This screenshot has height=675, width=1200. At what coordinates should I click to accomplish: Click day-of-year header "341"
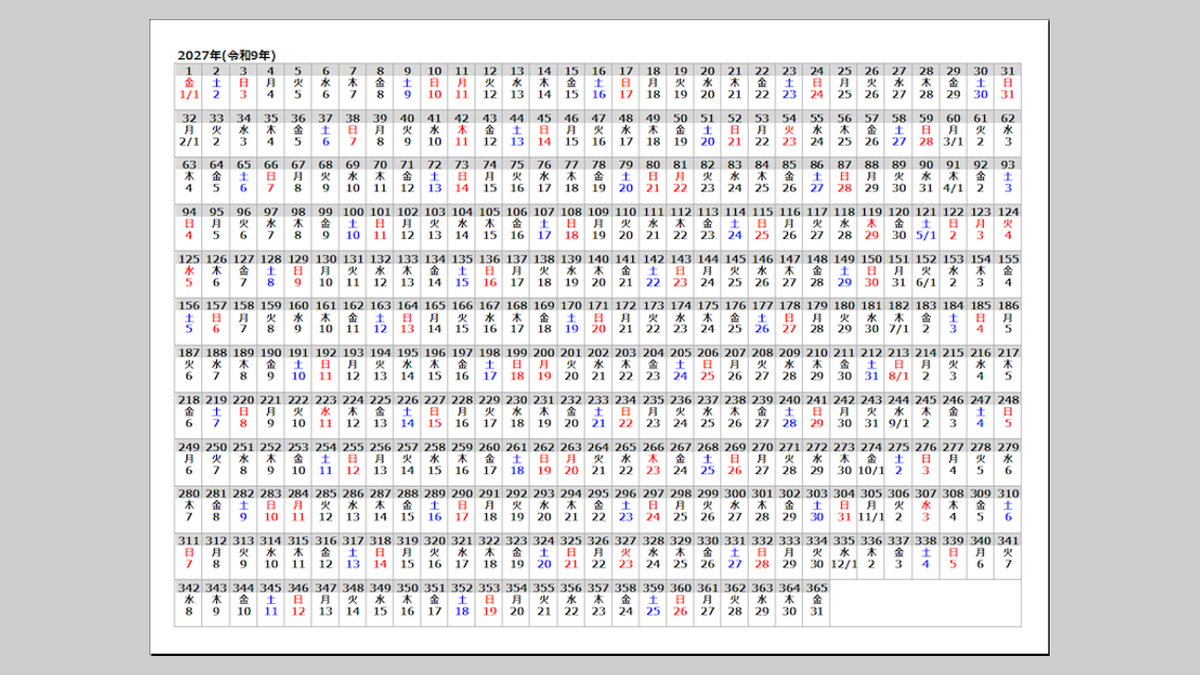coord(1008,540)
